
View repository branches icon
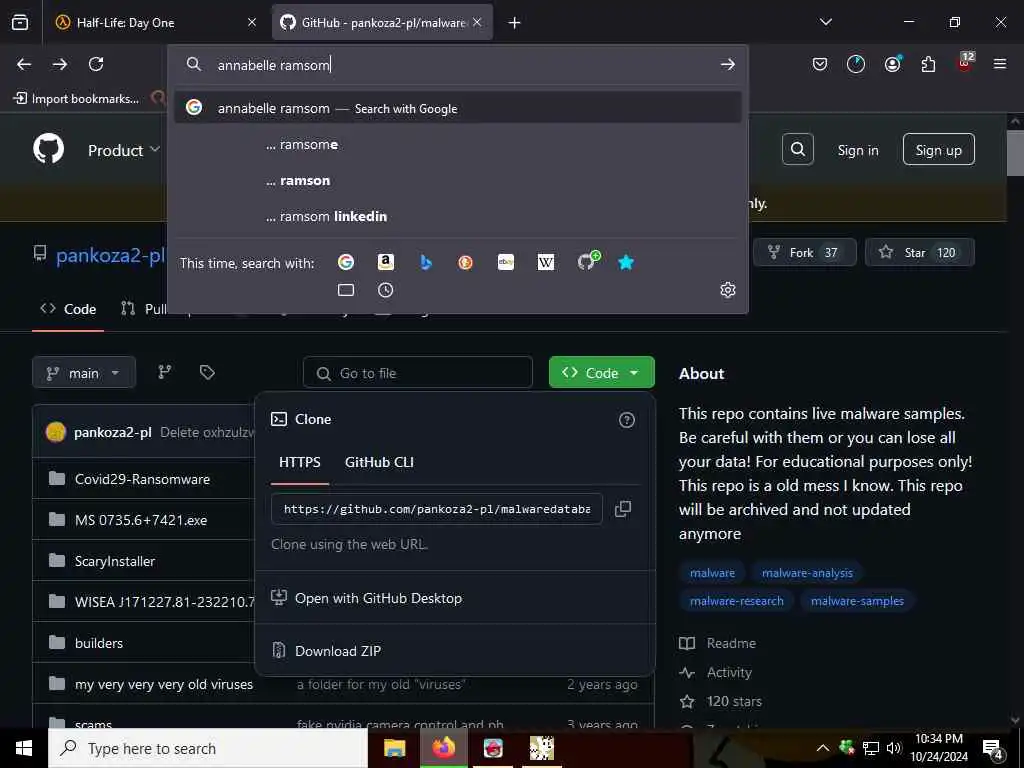pyautogui.click(x=165, y=372)
